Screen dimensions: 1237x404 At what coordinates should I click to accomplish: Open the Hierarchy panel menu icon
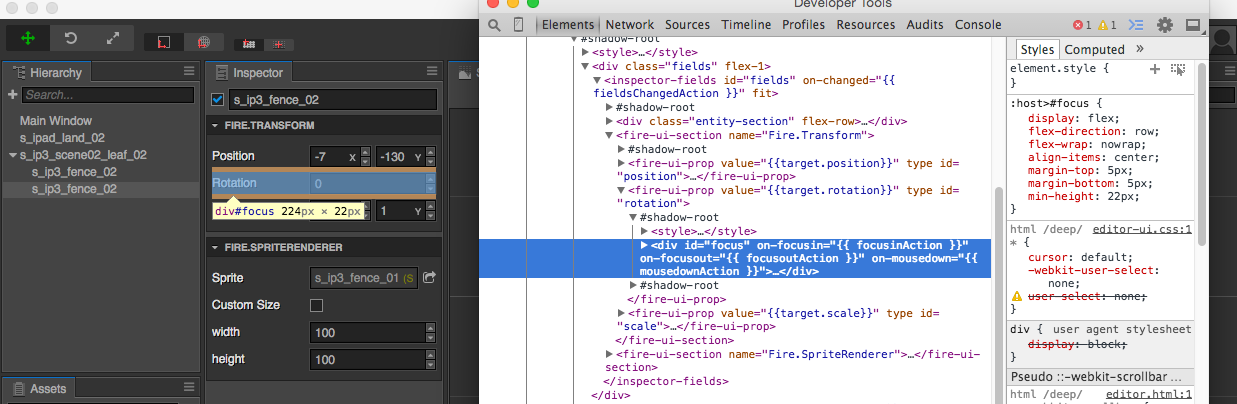coord(189,71)
